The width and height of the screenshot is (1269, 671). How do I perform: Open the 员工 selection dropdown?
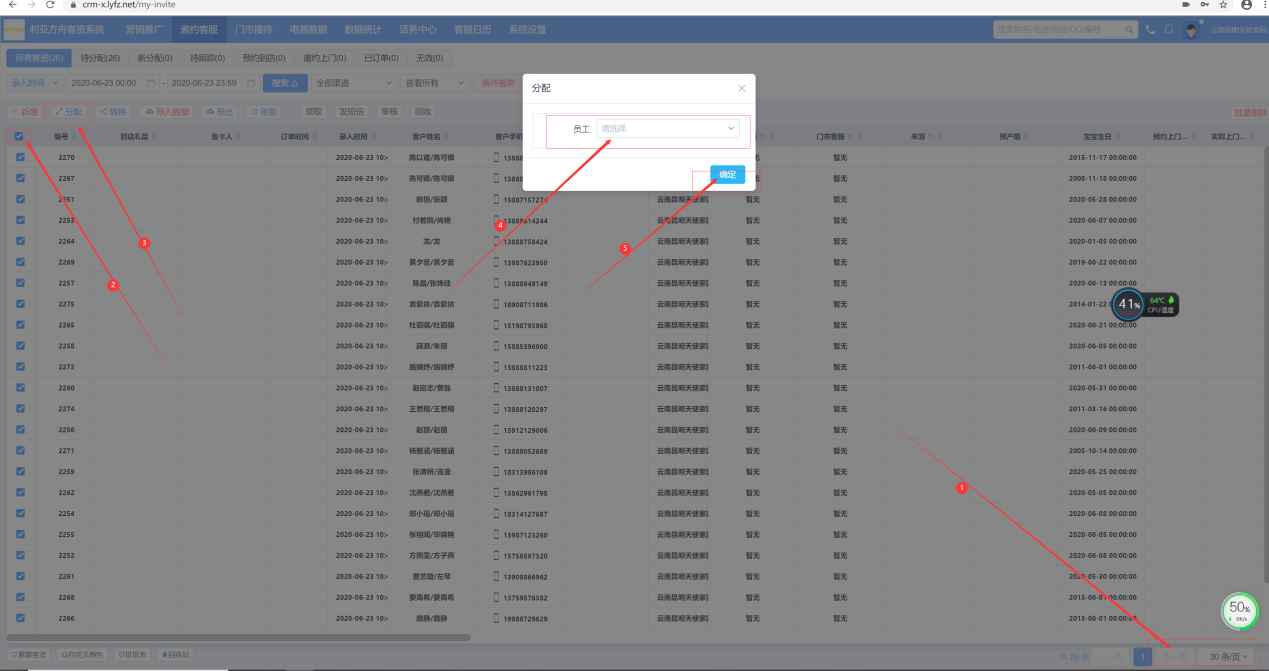(x=667, y=128)
